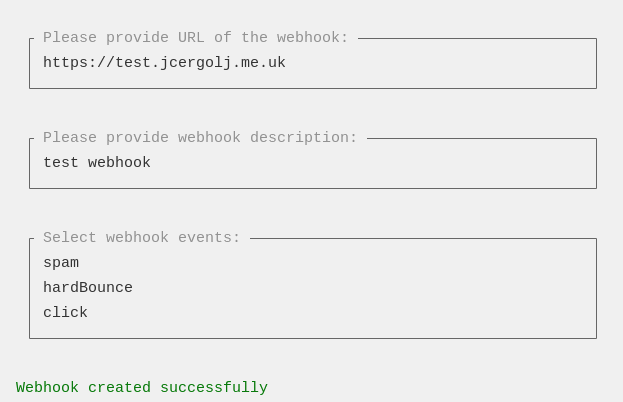Screen dimensions: 623x402
Task: Click the webhook URL input field
Action: point(313,63)
